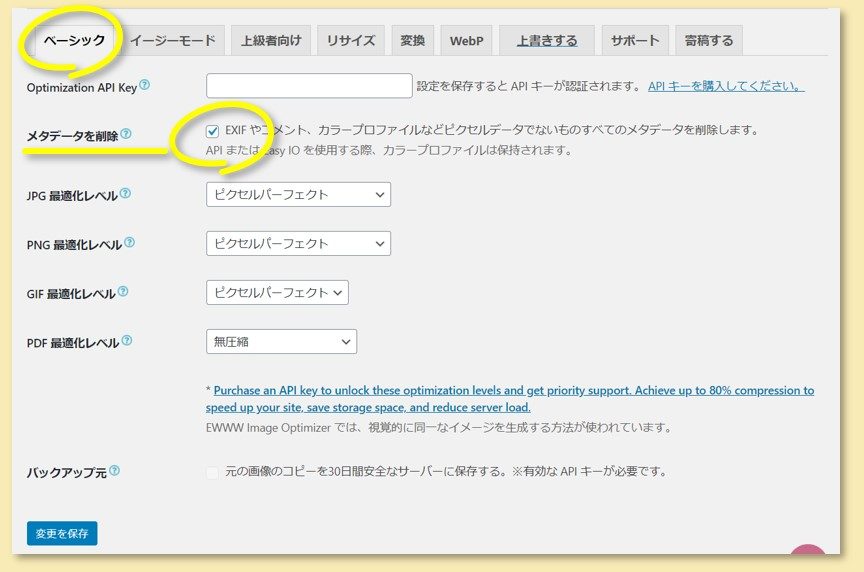Switch to the 上級者向け tab
864x572 pixels.
pos(271,40)
